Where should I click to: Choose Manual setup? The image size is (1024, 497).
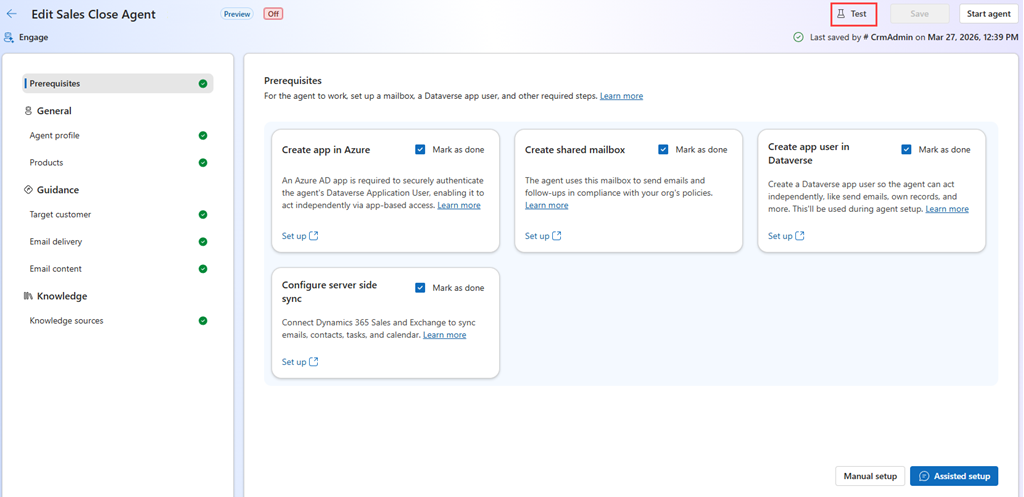point(870,476)
